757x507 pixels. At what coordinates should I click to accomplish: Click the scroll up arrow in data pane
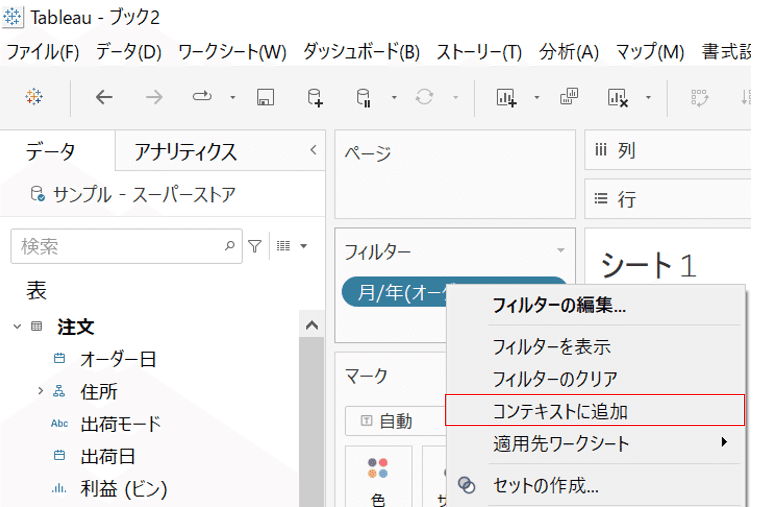click(312, 325)
